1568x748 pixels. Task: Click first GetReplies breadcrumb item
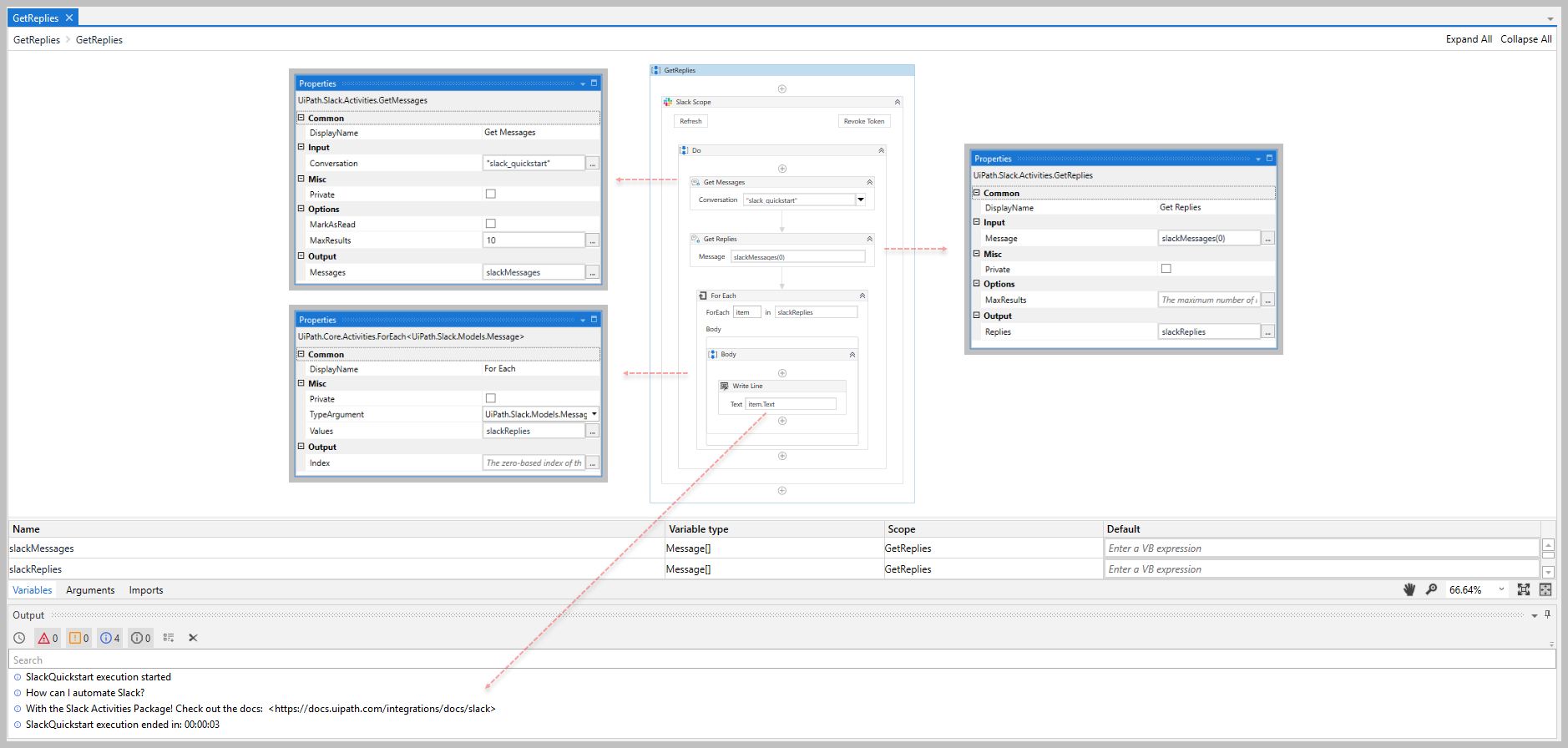(x=37, y=39)
